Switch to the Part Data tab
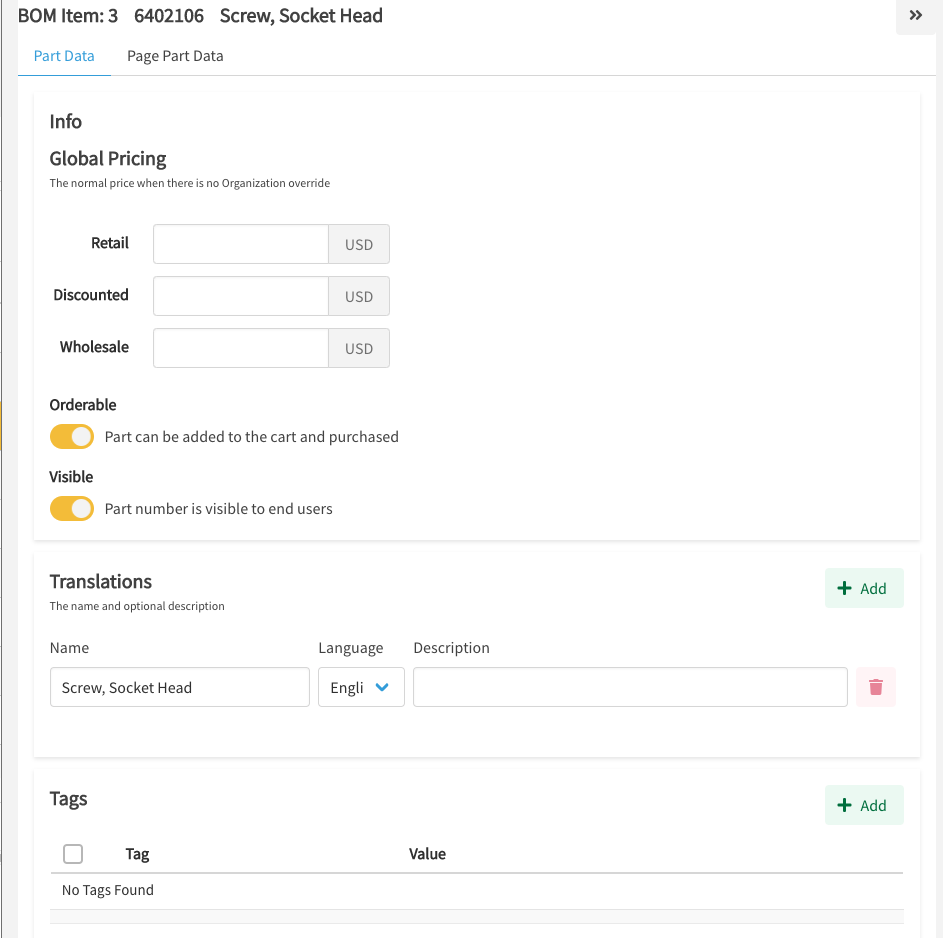943x938 pixels. tap(64, 56)
